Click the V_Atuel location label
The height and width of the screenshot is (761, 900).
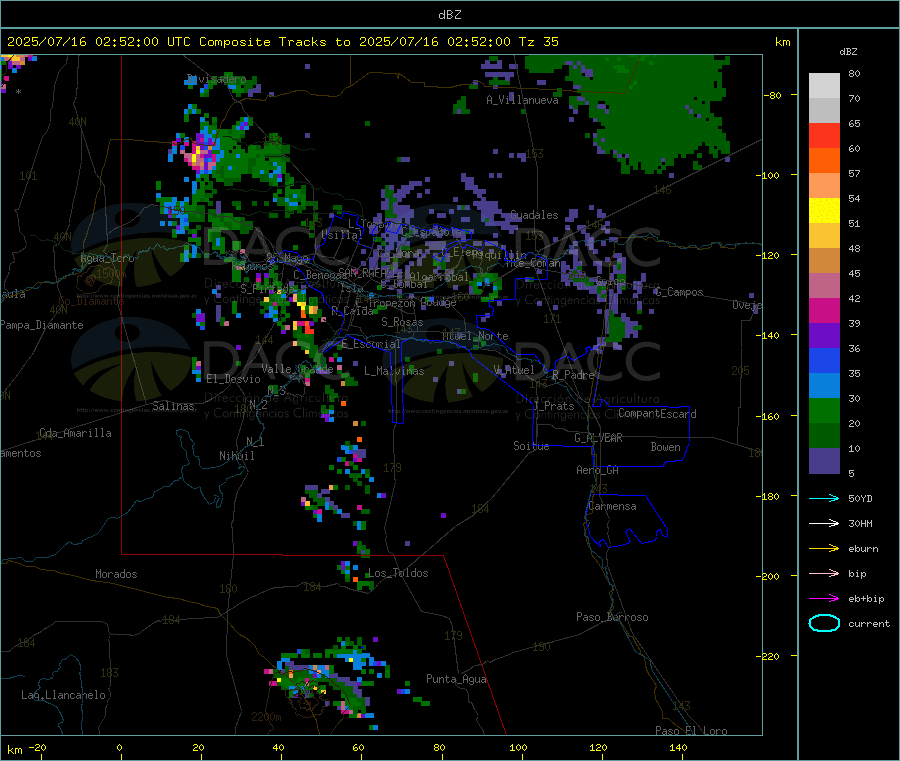pyautogui.click(x=514, y=371)
